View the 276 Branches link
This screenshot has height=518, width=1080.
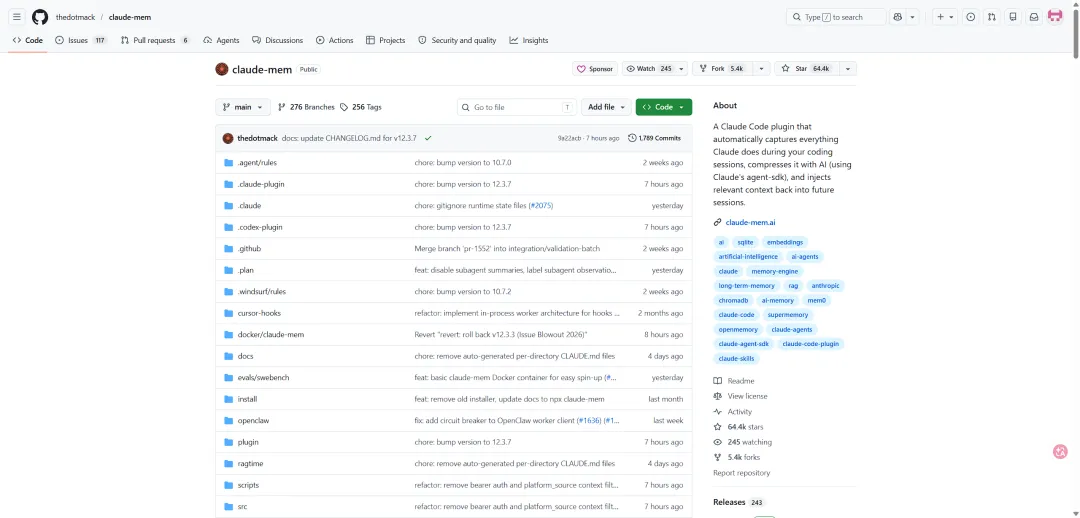(x=306, y=107)
